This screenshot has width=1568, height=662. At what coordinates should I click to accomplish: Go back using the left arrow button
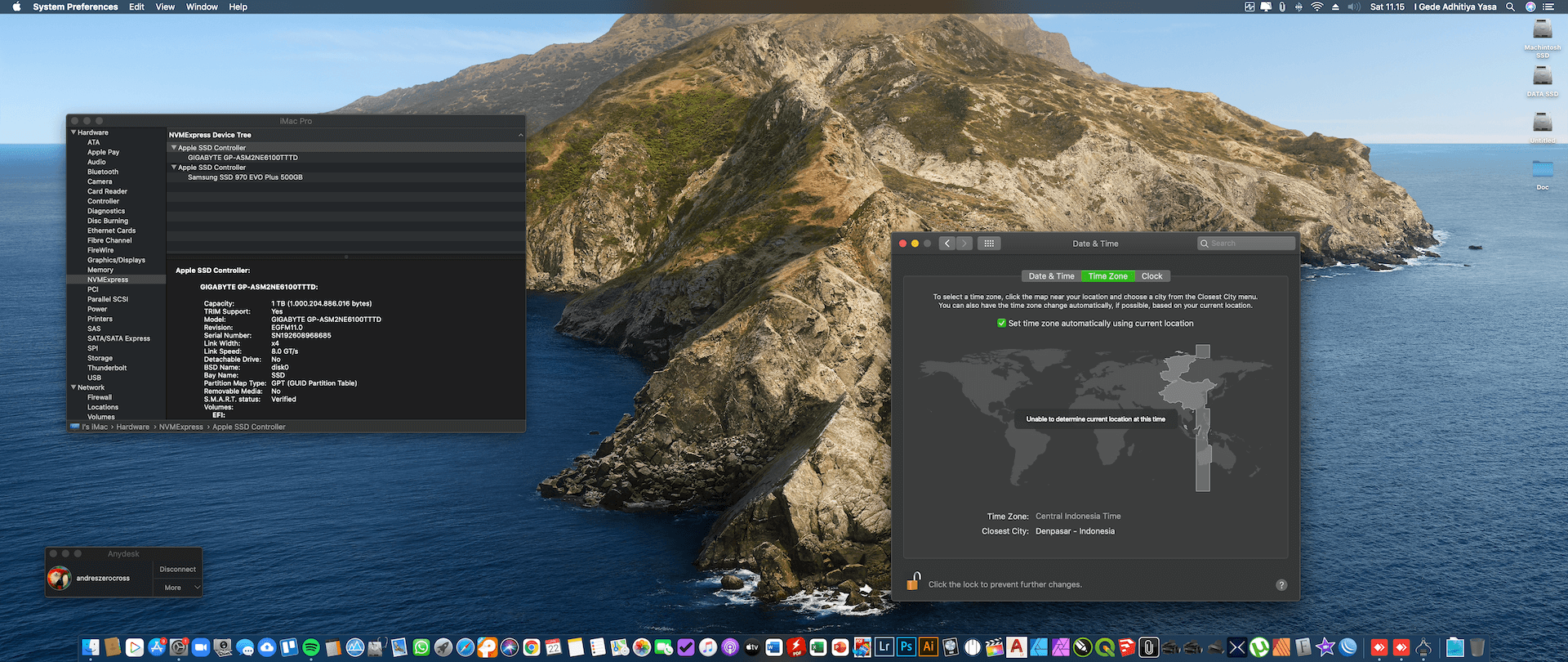(x=947, y=244)
